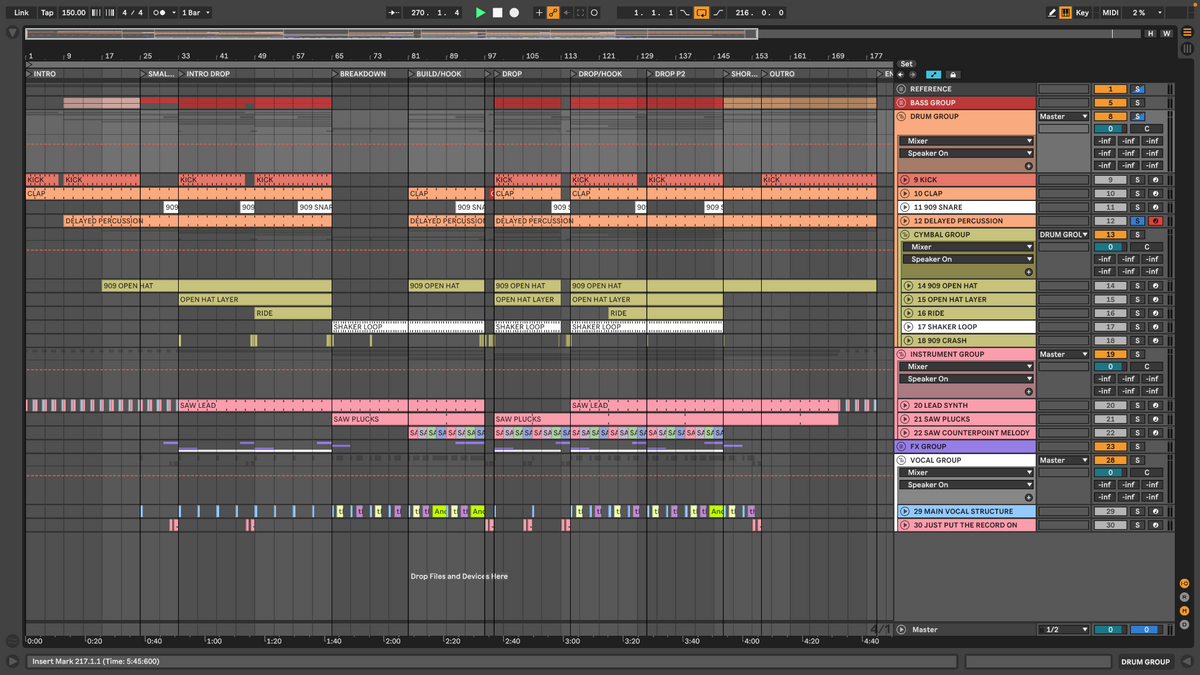This screenshot has height=675, width=1200.
Task: Adjust the DRUM GROUP pan slider
Action: point(1147,129)
